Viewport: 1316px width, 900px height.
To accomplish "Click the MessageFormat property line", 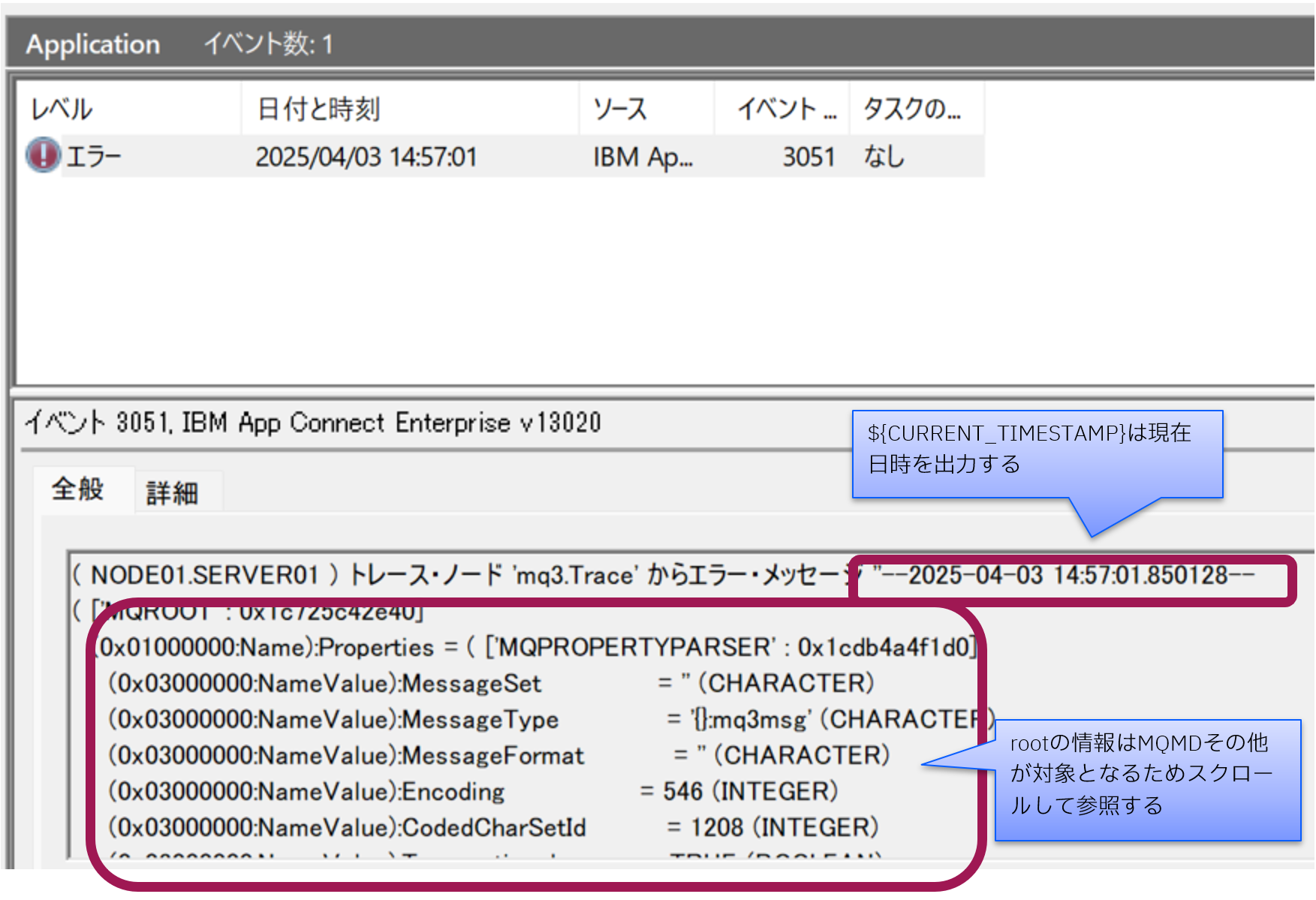I will point(499,755).
